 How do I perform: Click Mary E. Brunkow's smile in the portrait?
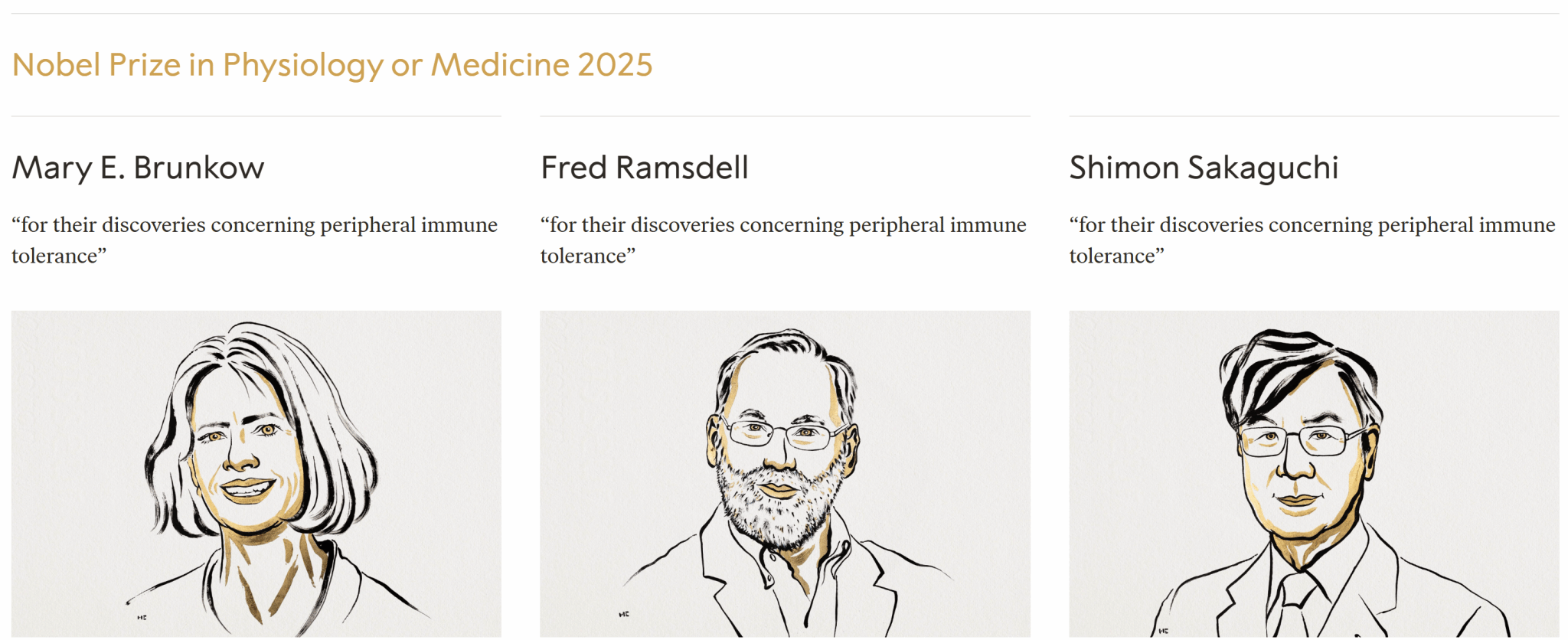click(x=247, y=488)
